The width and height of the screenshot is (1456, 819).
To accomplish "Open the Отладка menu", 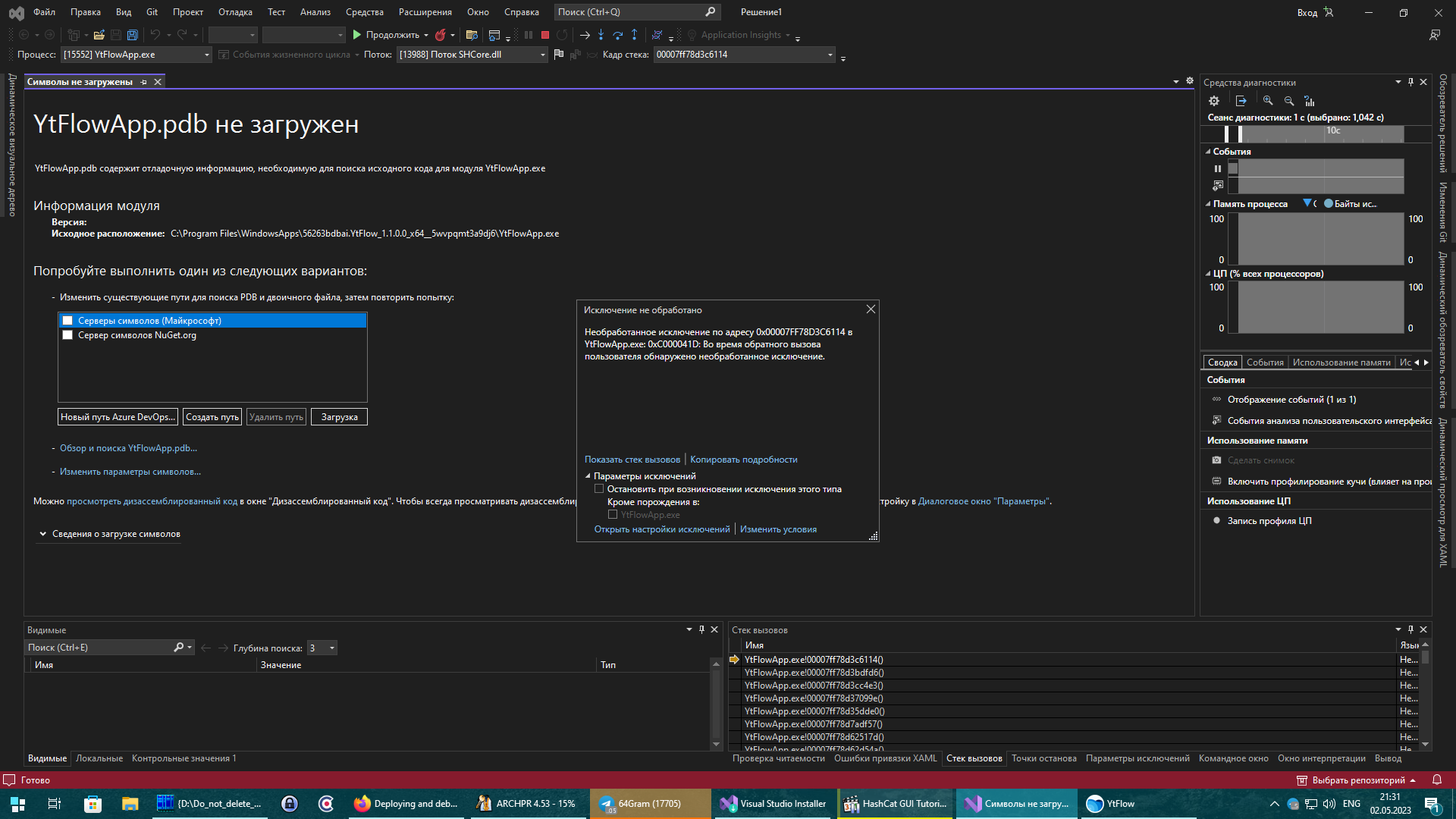I will (x=234, y=11).
